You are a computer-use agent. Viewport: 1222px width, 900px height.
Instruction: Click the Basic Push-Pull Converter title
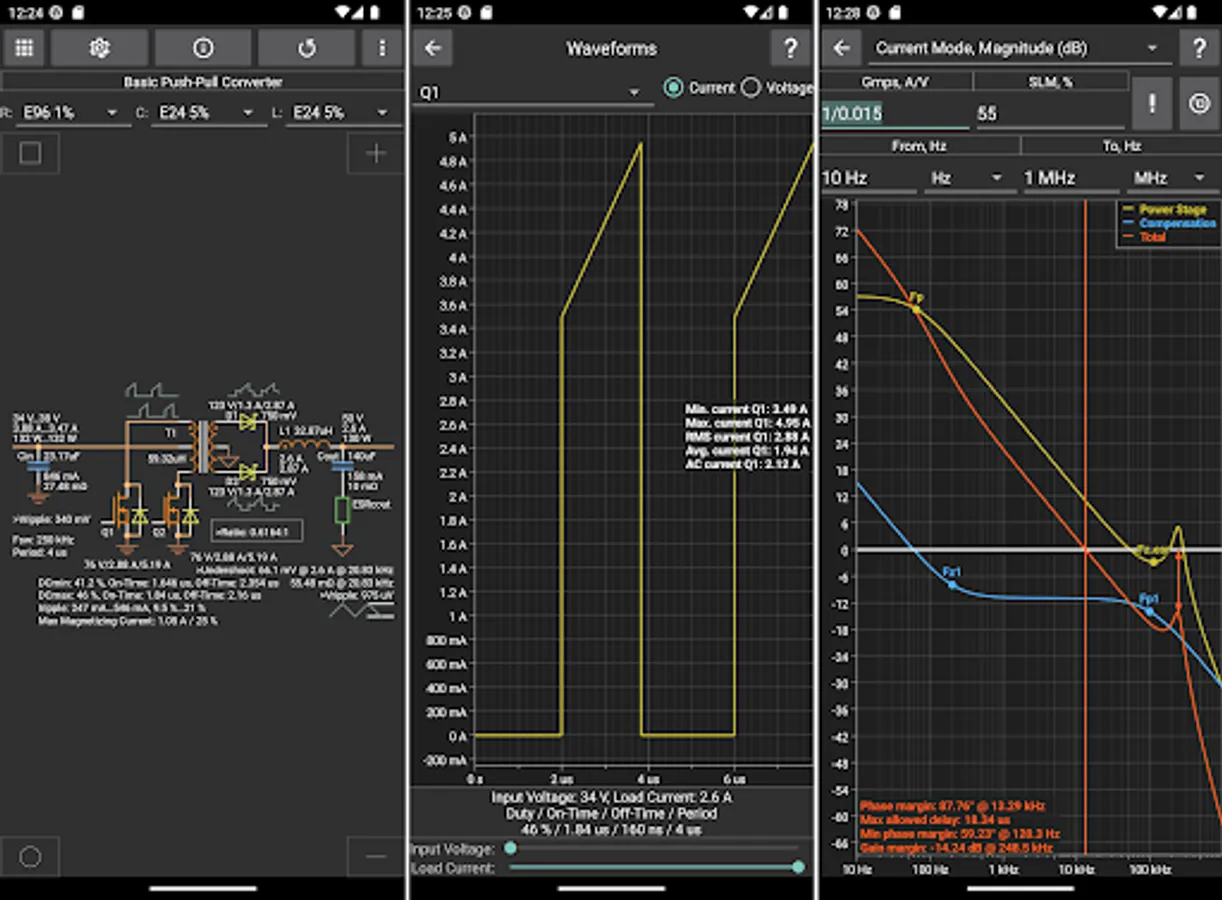(203, 82)
